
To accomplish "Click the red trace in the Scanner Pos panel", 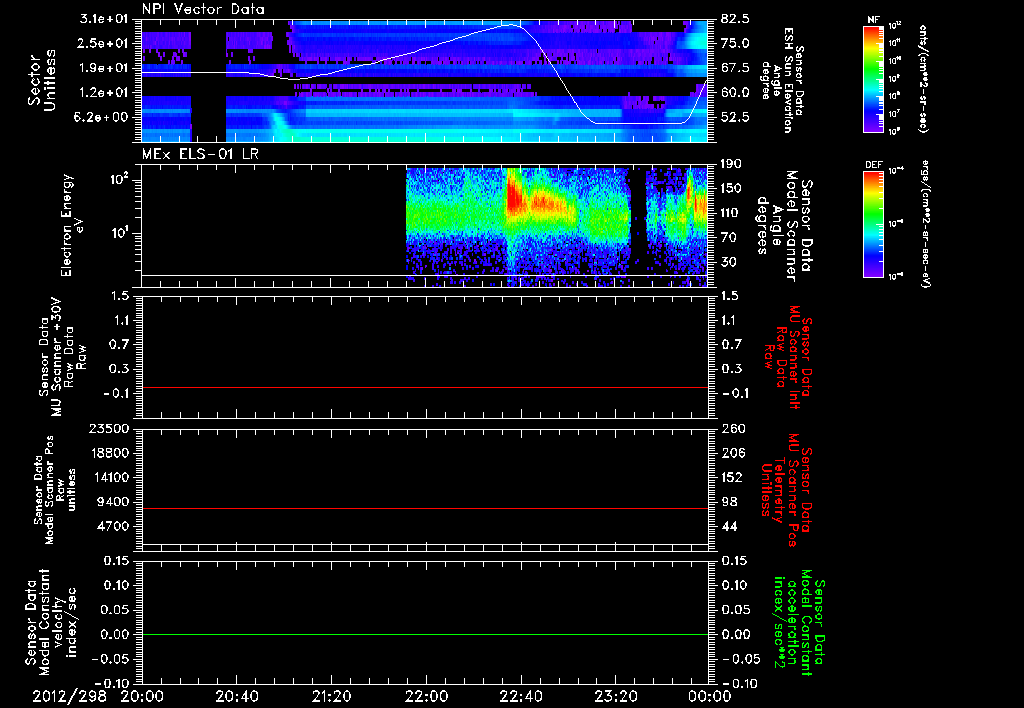I will click(424, 508).
